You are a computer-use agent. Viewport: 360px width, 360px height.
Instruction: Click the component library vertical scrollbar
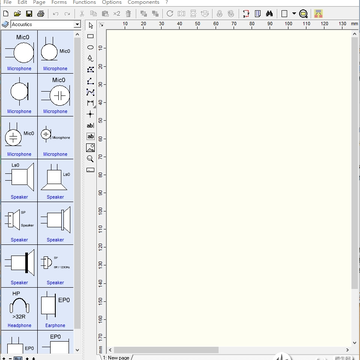click(77, 183)
